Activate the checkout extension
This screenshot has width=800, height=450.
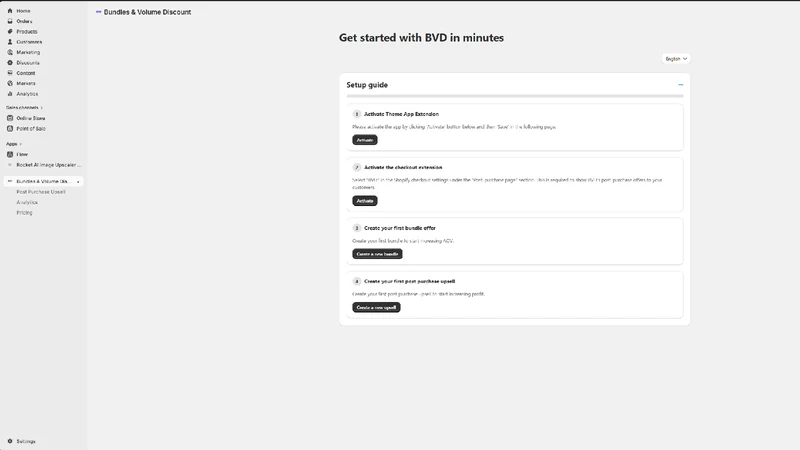pos(365,201)
